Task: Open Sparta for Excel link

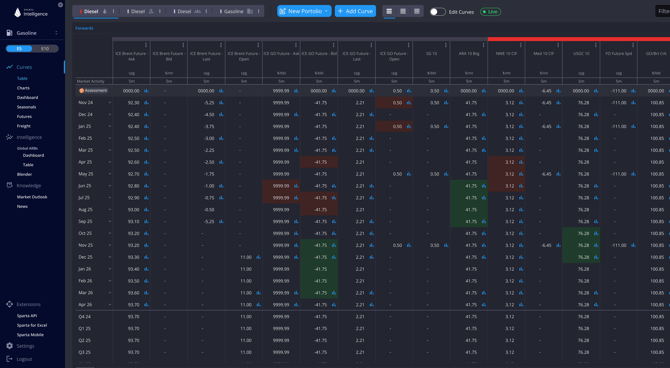Action: tap(32, 325)
